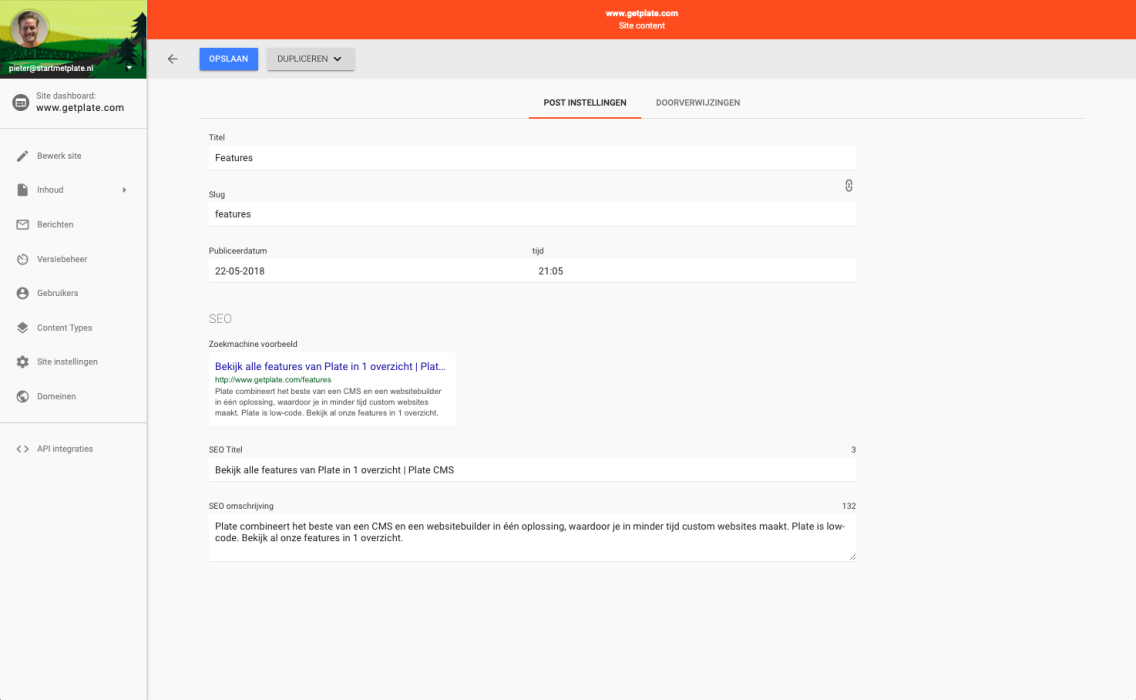Viewport: 1136px width, 700px height.
Task: Click the layers icon beside Content Types
Action: point(22,328)
